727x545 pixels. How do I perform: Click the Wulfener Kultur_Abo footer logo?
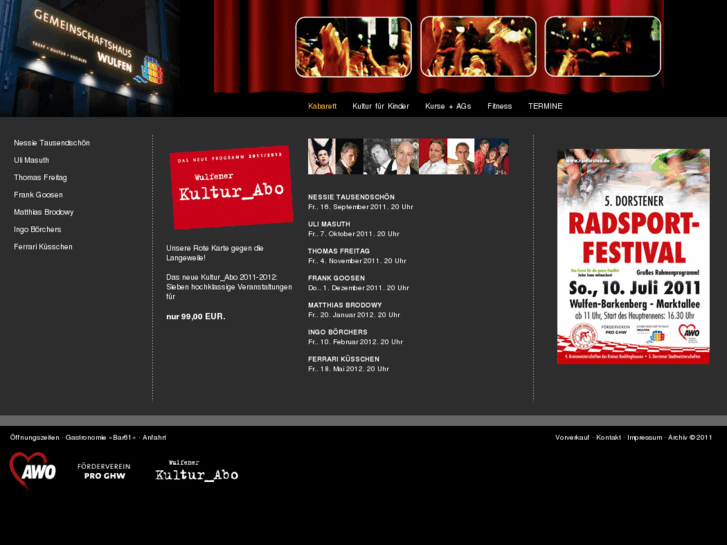(196, 471)
